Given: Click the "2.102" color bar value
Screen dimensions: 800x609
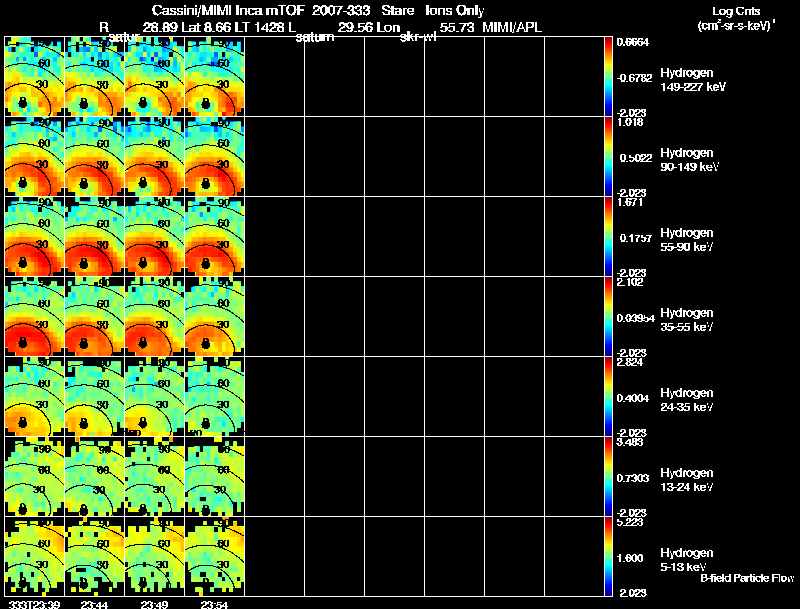Looking at the screenshot, I should (630, 283).
